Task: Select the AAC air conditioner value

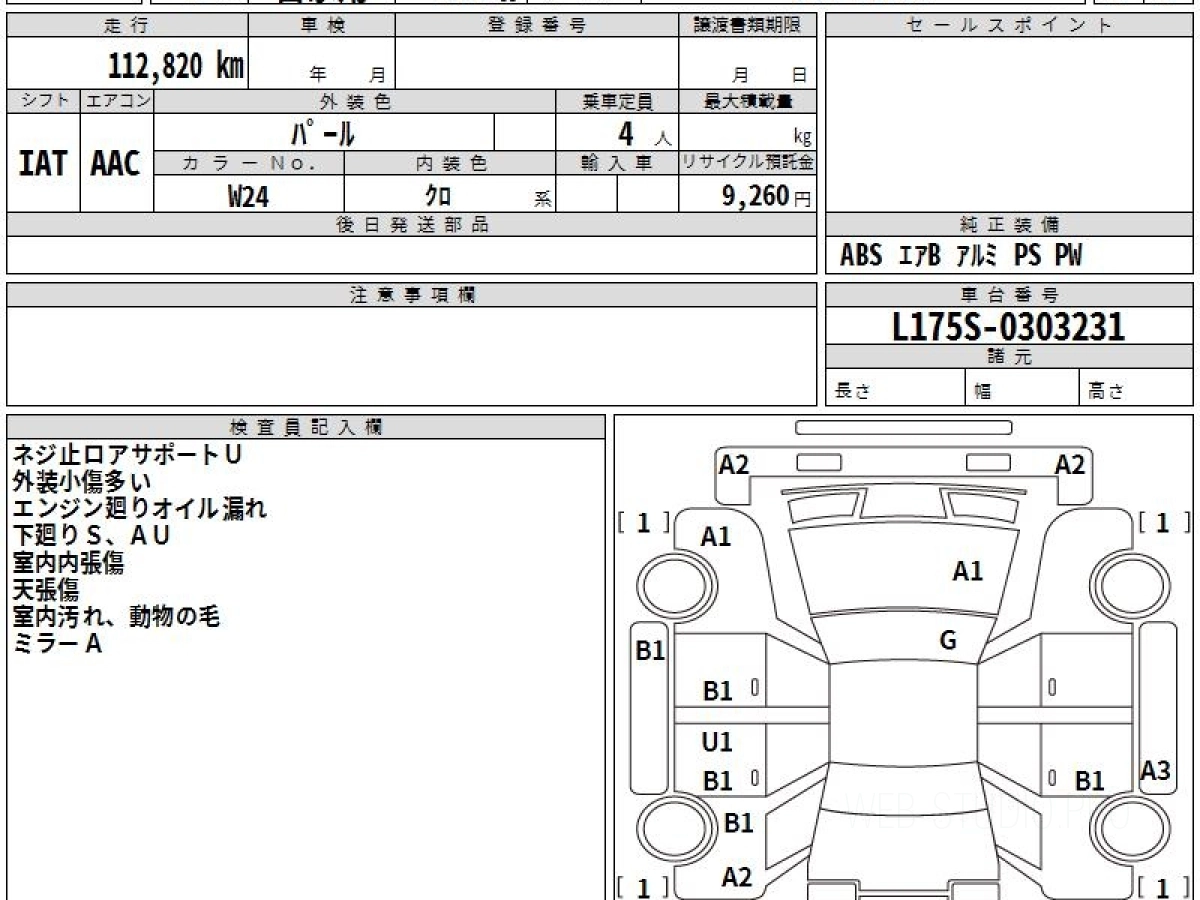Action: click(x=116, y=163)
